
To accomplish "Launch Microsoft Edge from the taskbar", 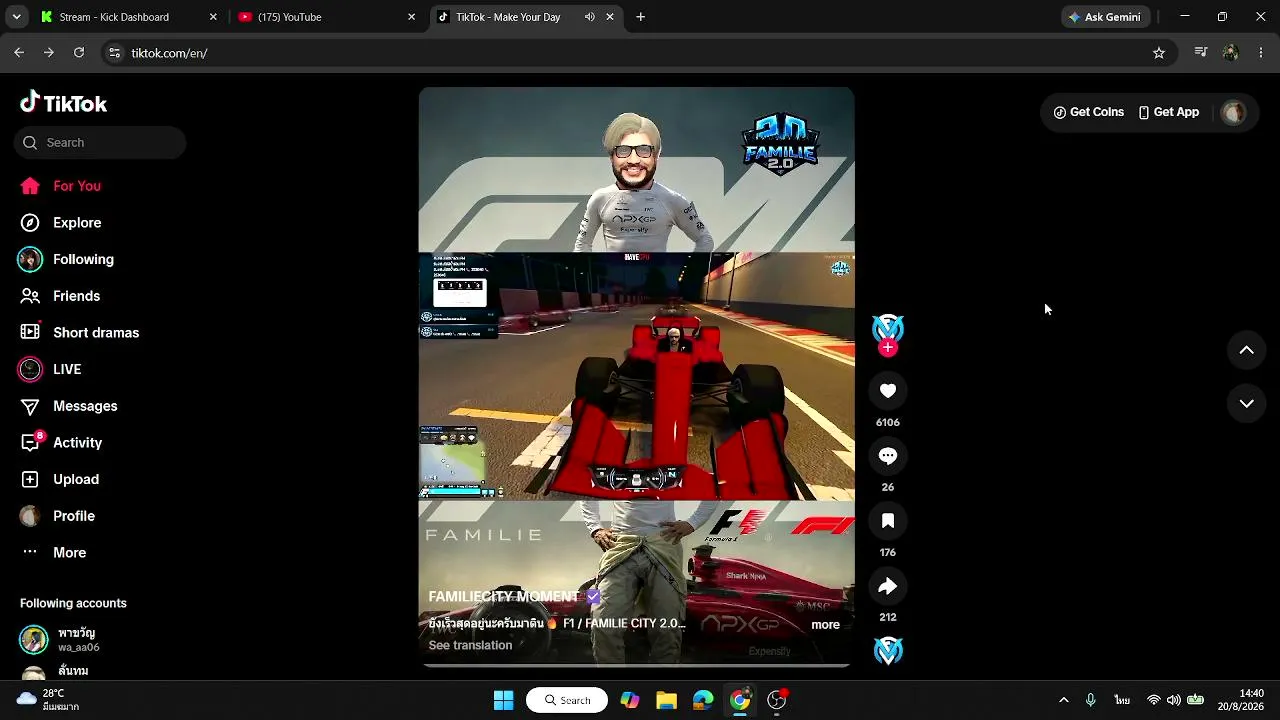I will click(703, 700).
